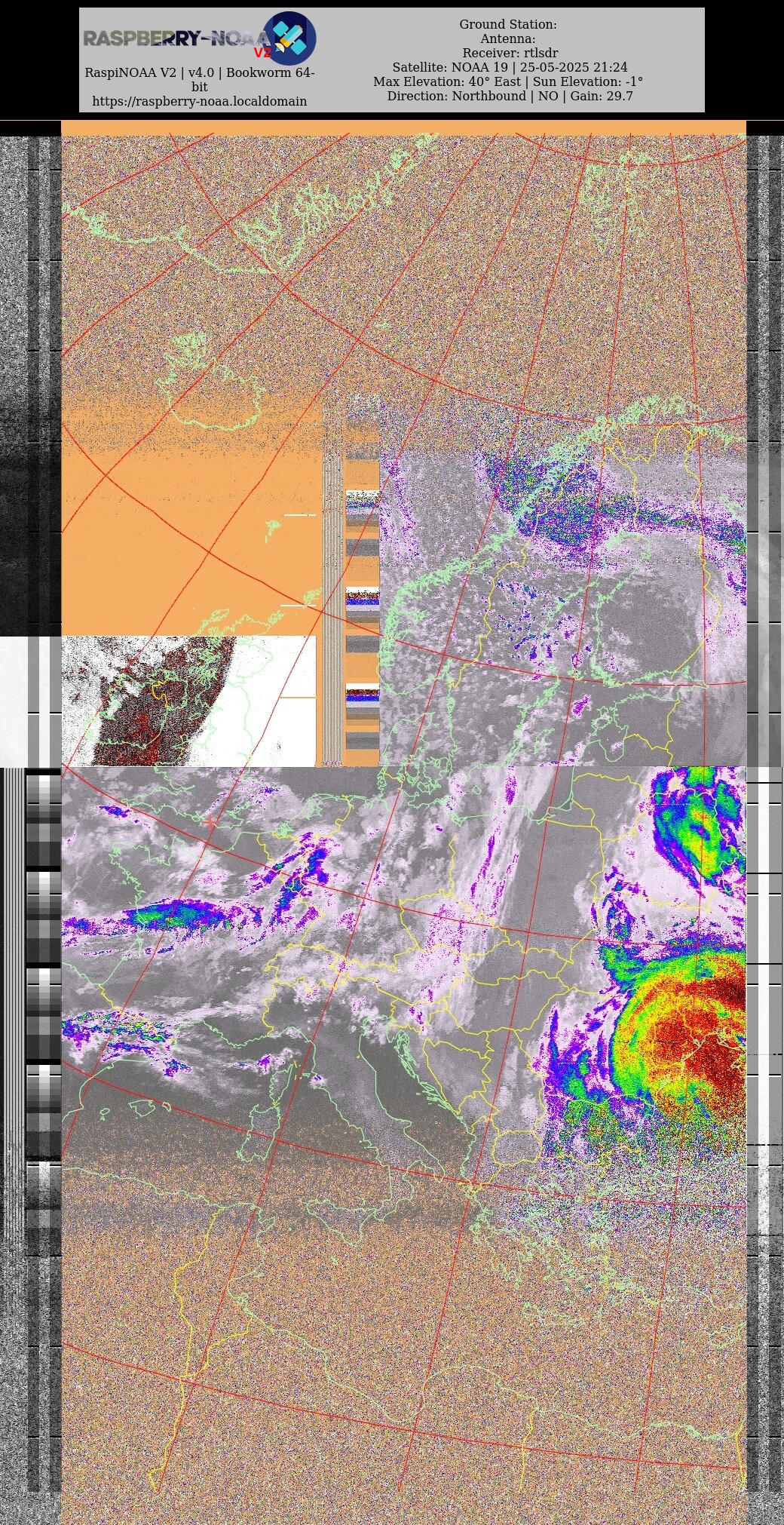Click the 'Satellite: NOAA 19 | 25-05-2025 21:24' line
This screenshot has width=784, height=1525.
click(x=510, y=68)
